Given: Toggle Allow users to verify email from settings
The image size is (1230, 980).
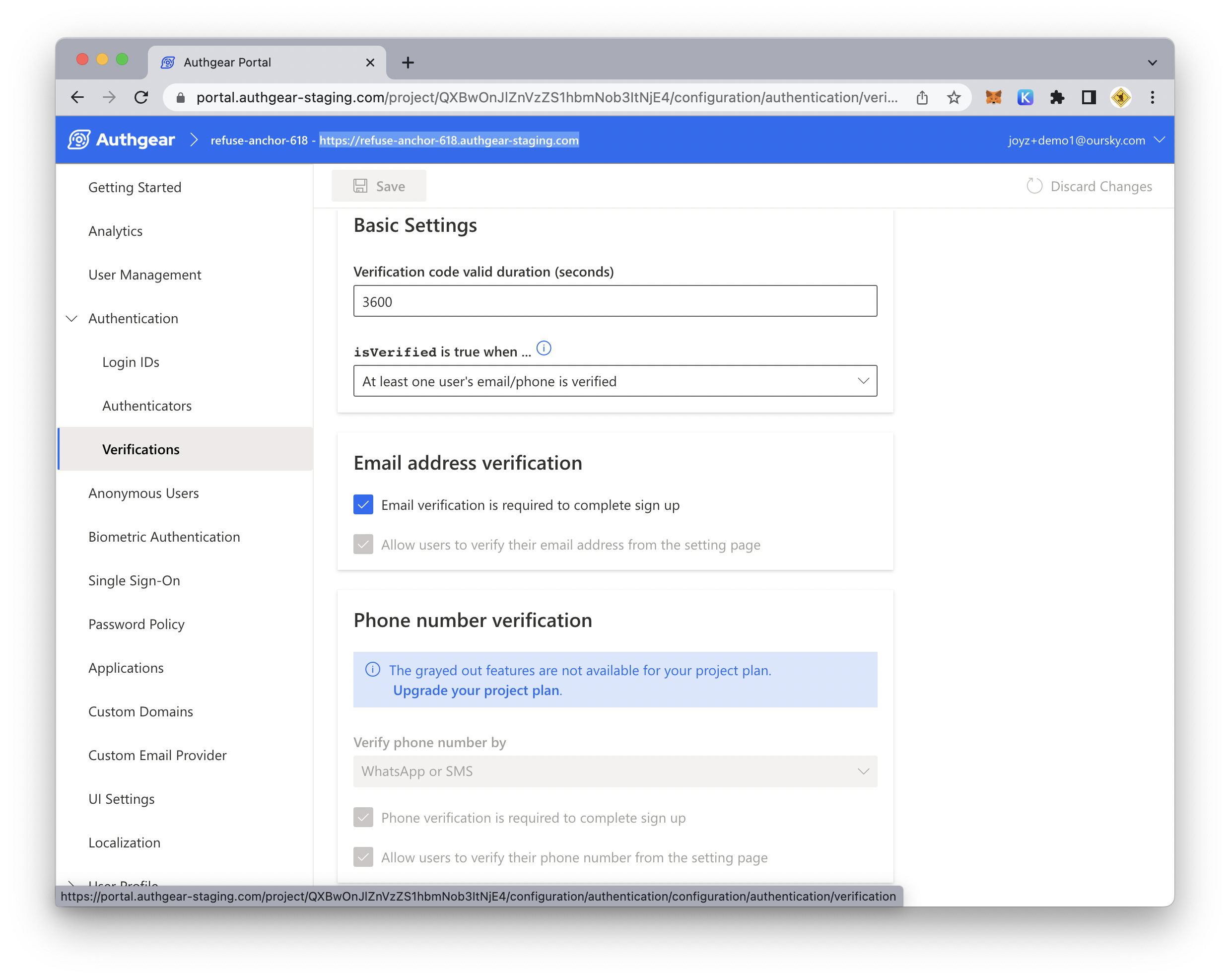Looking at the screenshot, I should pos(363,545).
